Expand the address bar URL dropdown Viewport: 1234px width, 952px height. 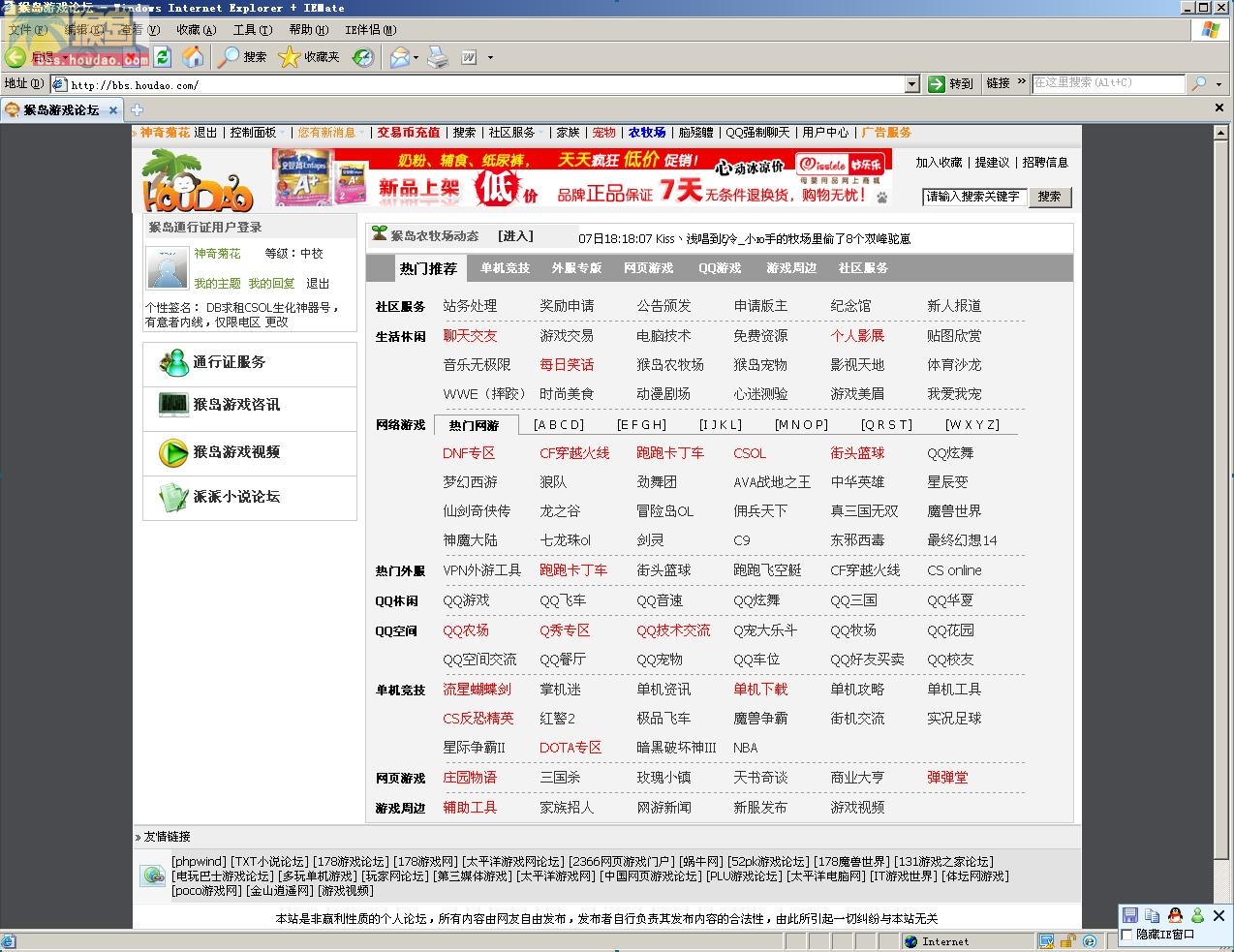(x=911, y=84)
